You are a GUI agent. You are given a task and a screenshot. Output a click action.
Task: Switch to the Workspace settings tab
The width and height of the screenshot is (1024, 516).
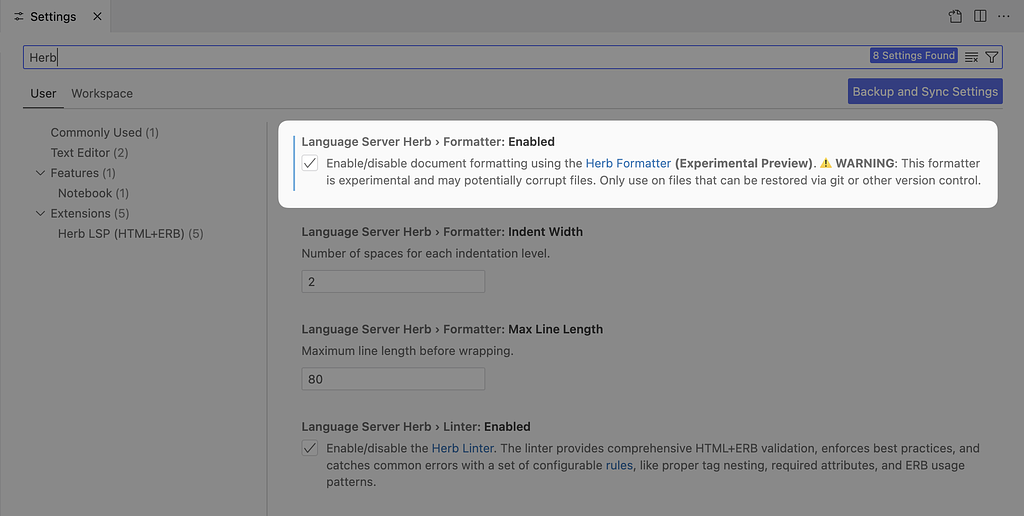[x=102, y=93]
